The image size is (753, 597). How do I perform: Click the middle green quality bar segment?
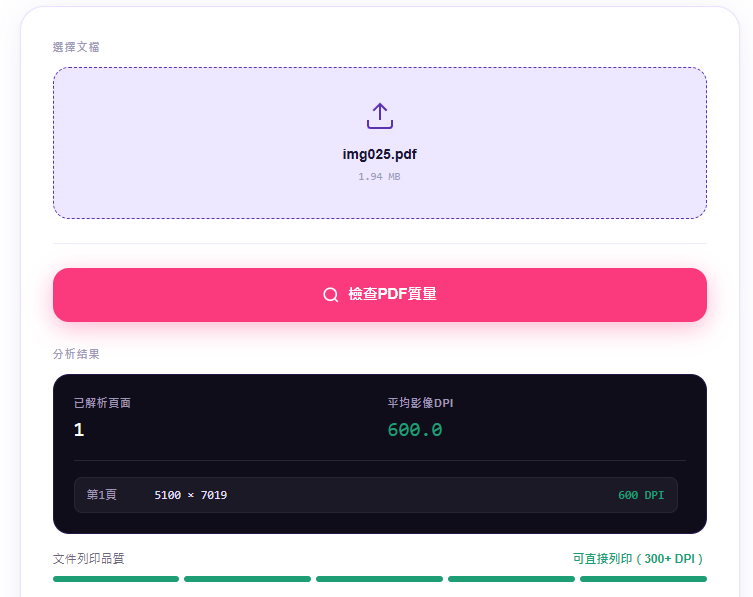[x=379, y=579]
